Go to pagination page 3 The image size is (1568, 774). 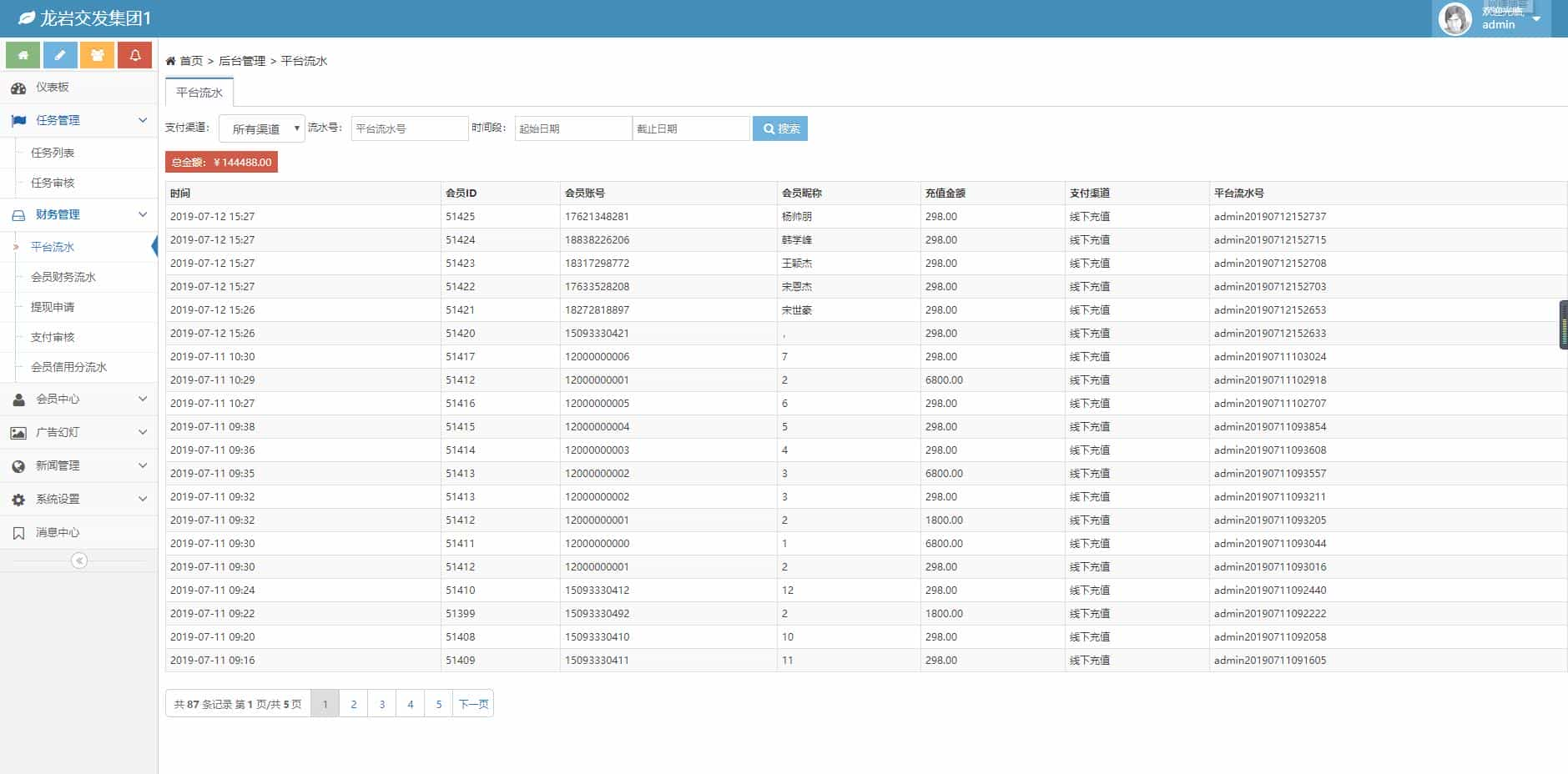382,704
